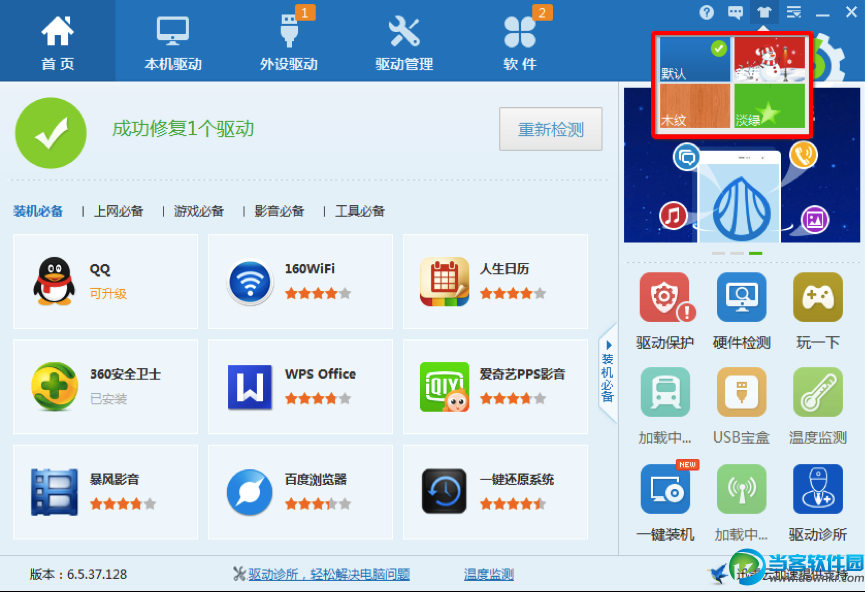Choose the snowman Christmas skin
Screen dimensions: 865x592
[769, 59]
